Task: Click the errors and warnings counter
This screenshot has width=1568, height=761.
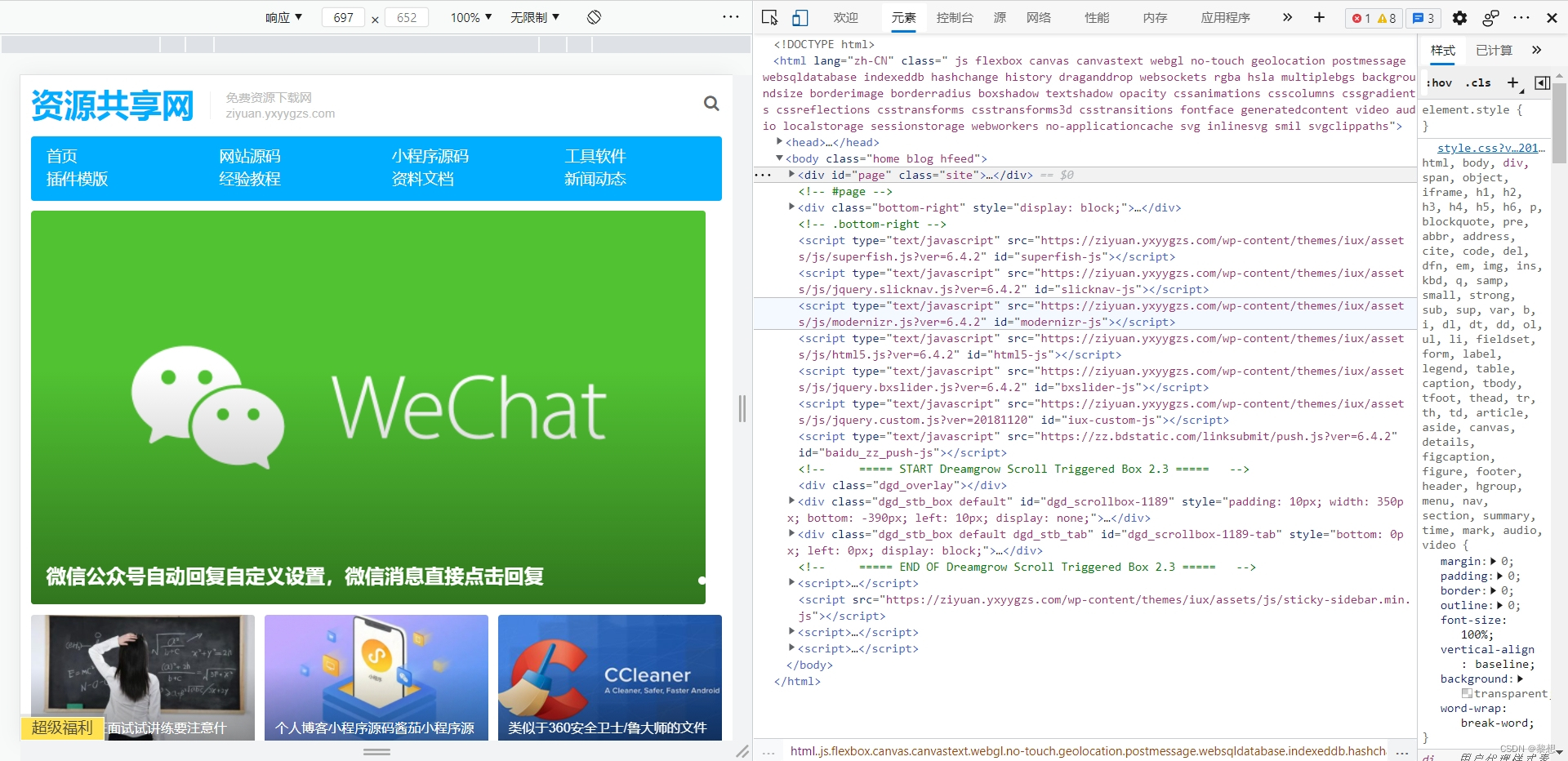Action: [x=1374, y=18]
